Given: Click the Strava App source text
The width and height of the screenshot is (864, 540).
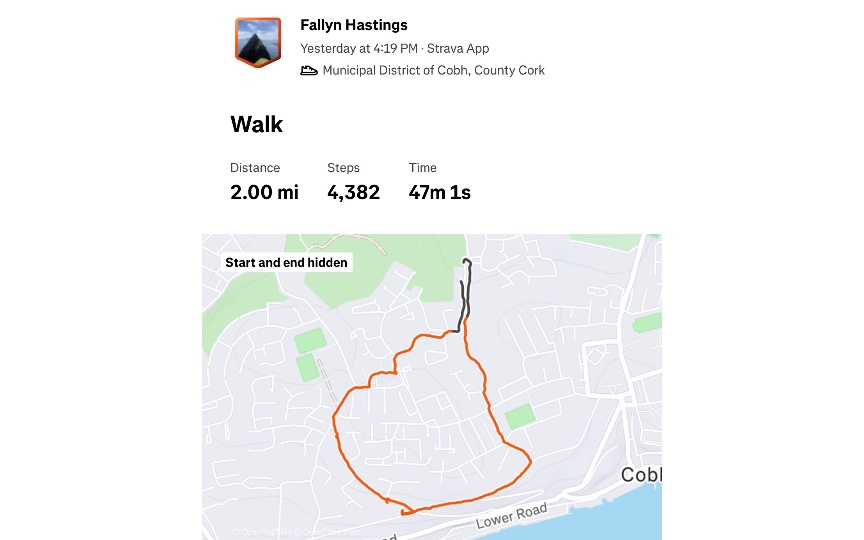Looking at the screenshot, I should [x=466, y=48].
